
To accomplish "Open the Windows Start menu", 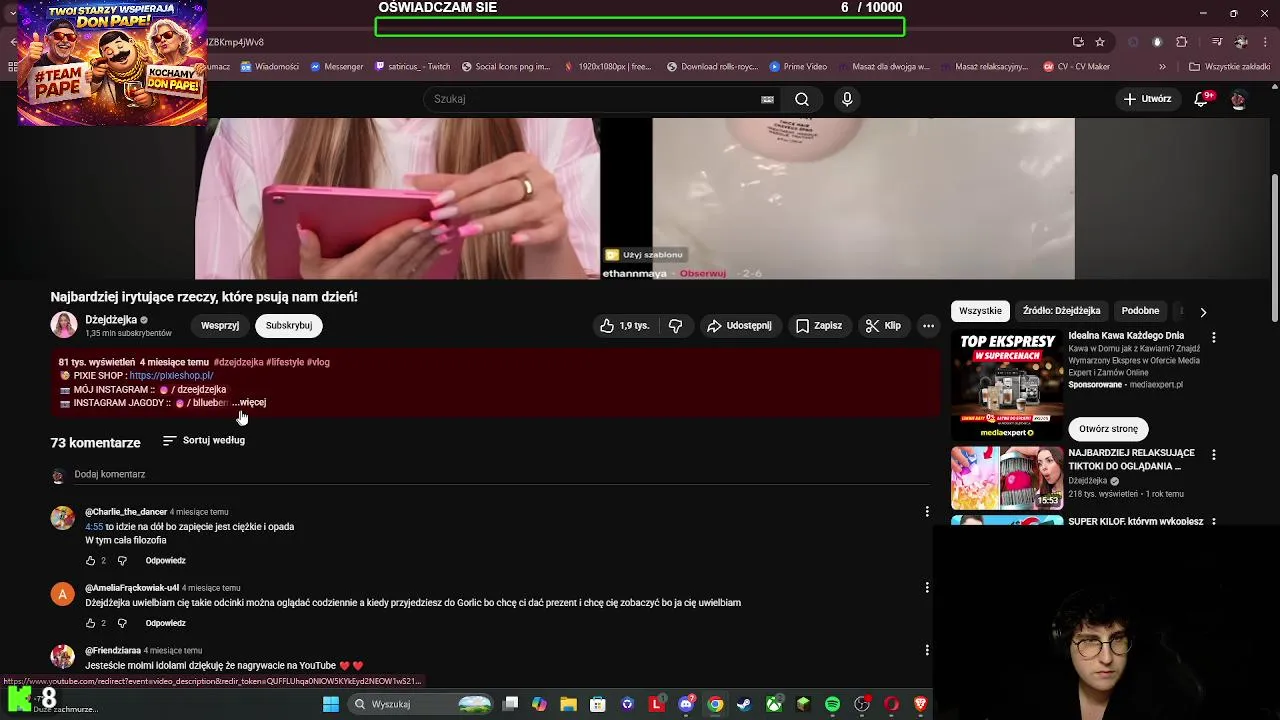I will (331, 704).
